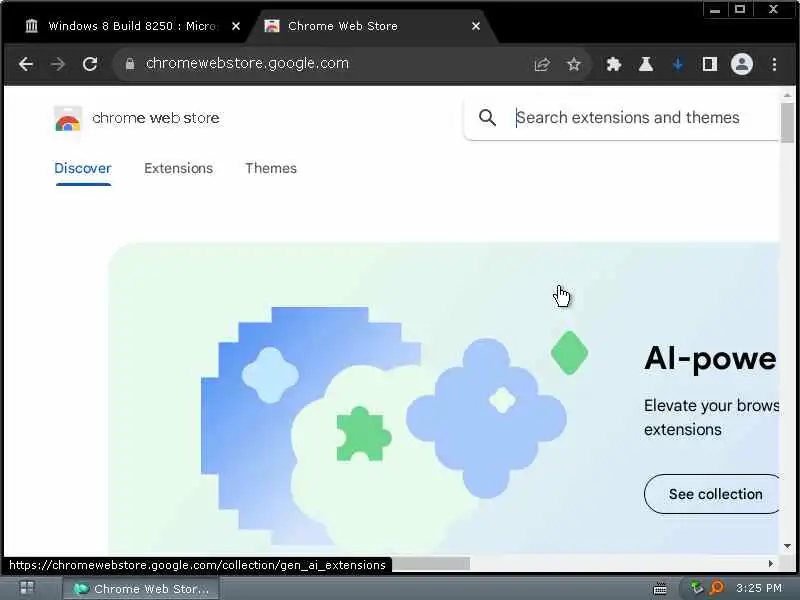
Task: Close the Chrome Web Store tab
Action: tap(476, 26)
